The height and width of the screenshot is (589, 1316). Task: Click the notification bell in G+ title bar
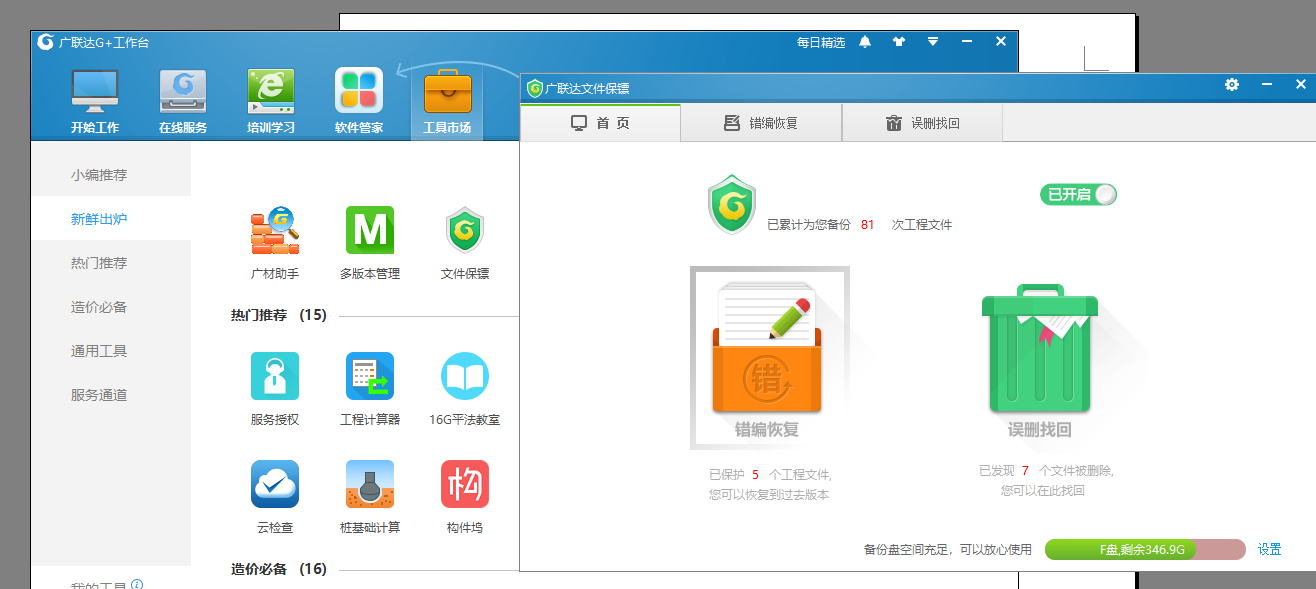click(865, 42)
